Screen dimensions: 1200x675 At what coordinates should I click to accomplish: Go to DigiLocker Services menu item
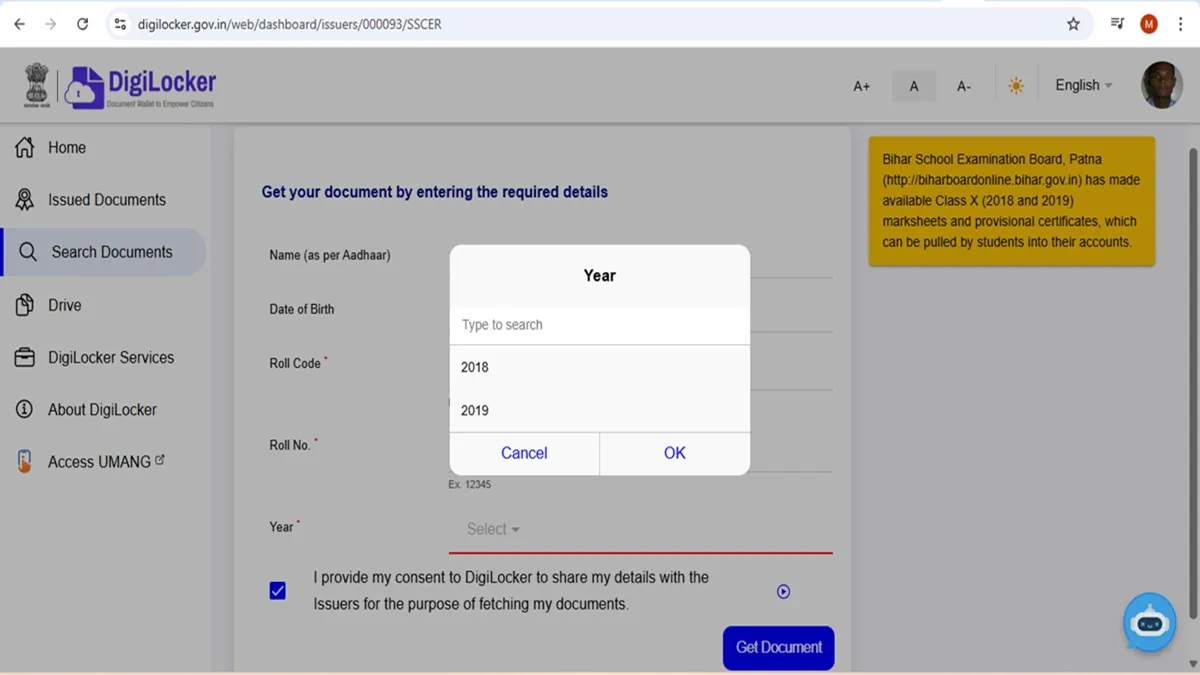(110, 357)
